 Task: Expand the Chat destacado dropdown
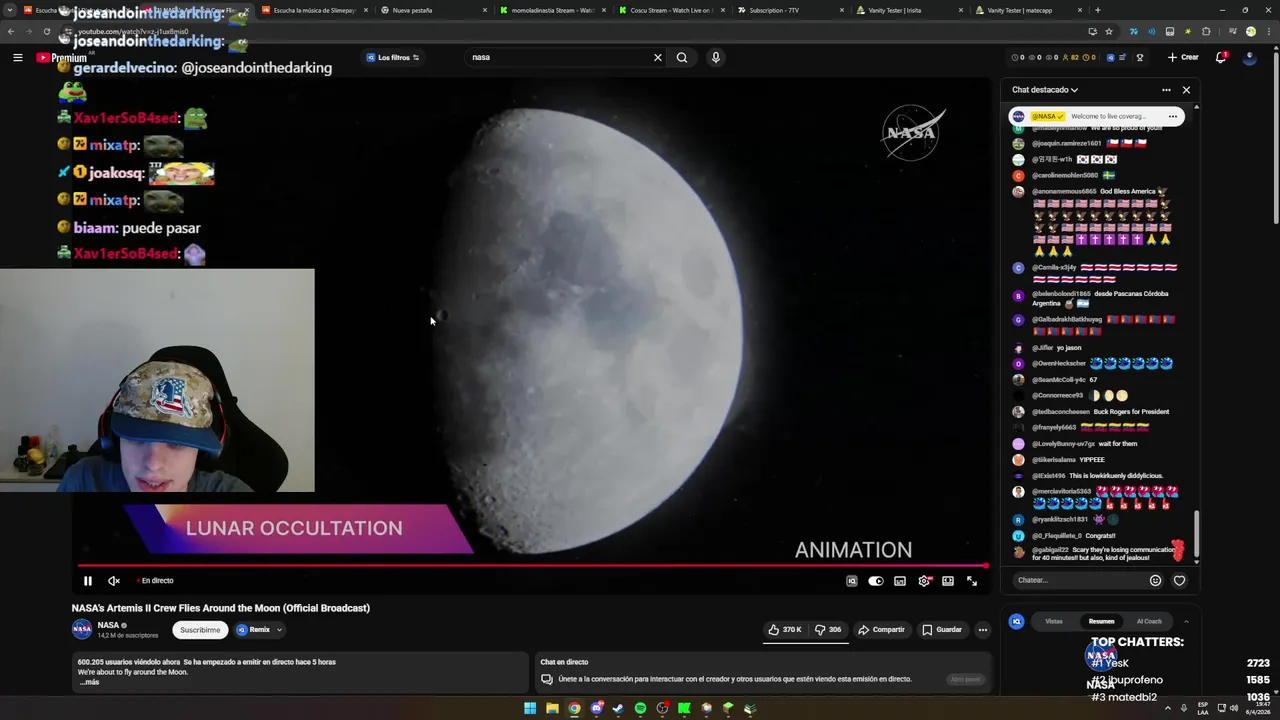(1045, 90)
